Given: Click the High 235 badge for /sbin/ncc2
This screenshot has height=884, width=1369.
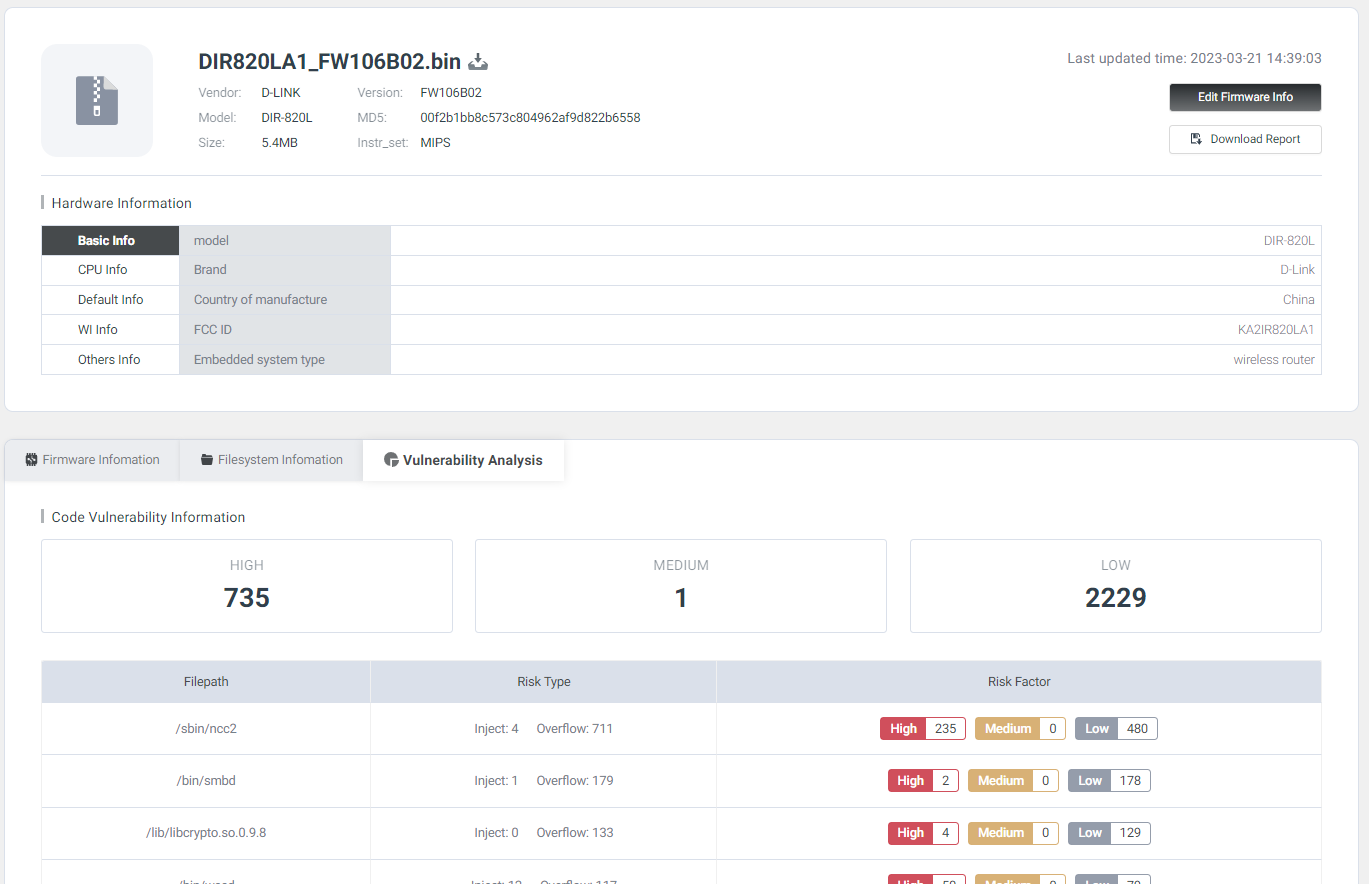Looking at the screenshot, I should tap(923, 729).
